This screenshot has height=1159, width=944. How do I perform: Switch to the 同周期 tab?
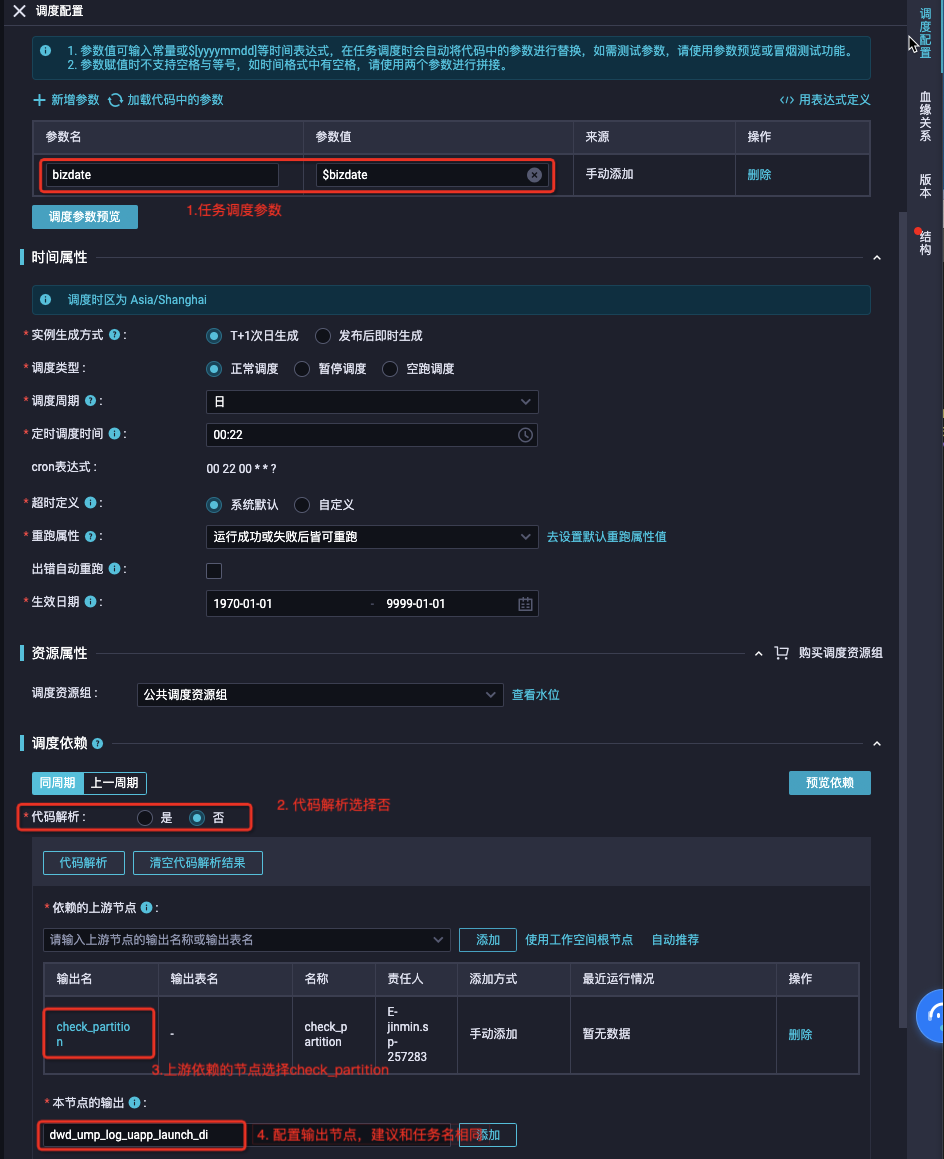click(x=58, y=783)
